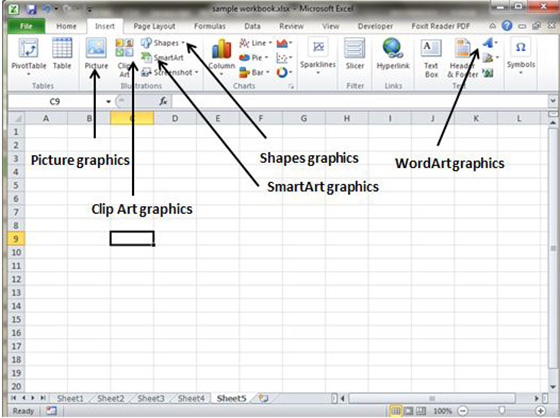Open the Bar chart dropdown
This screenshot has height=418, width=560.
click(x=254, y=73)
